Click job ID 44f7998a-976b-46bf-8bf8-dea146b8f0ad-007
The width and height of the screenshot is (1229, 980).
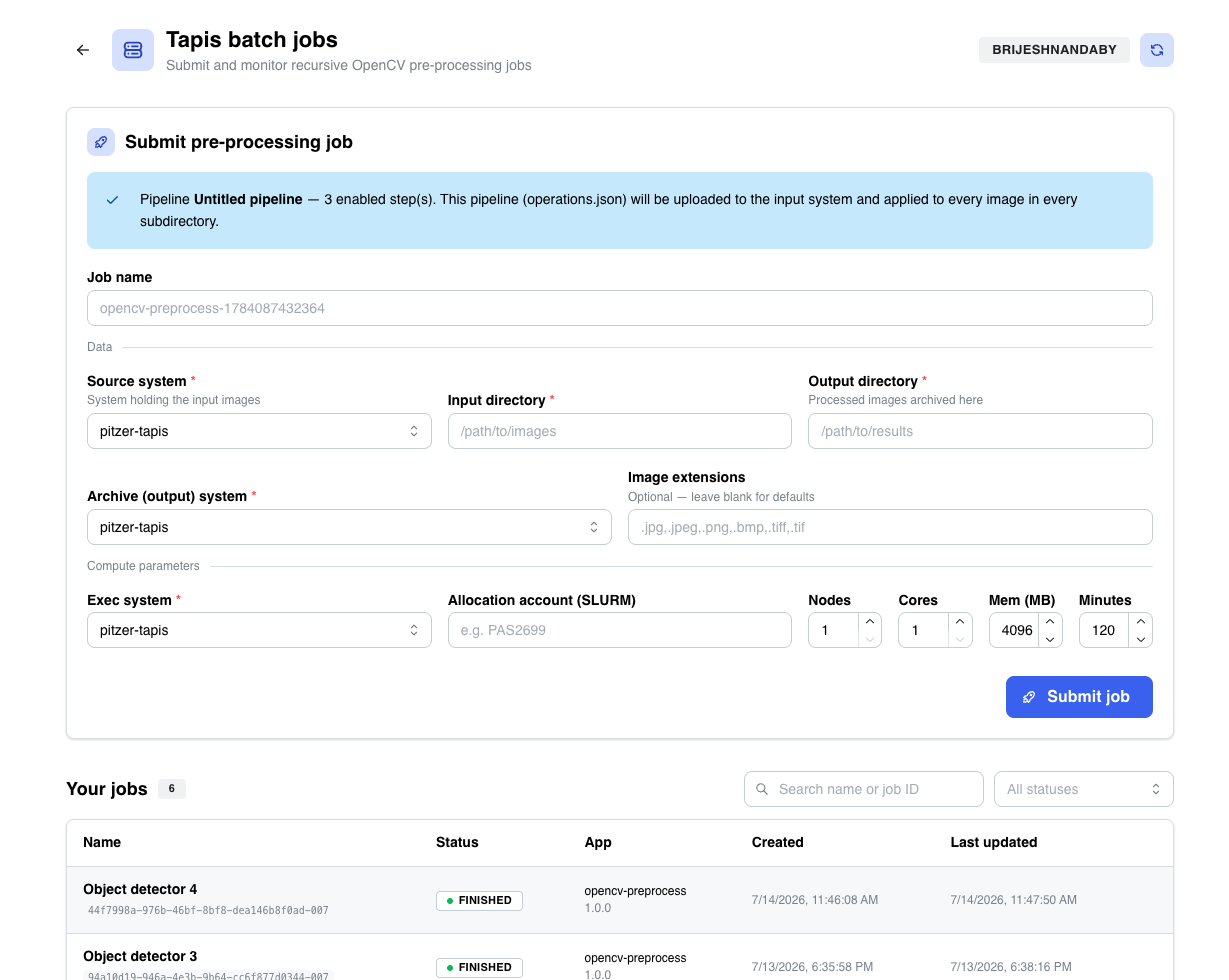coord(208,911)
